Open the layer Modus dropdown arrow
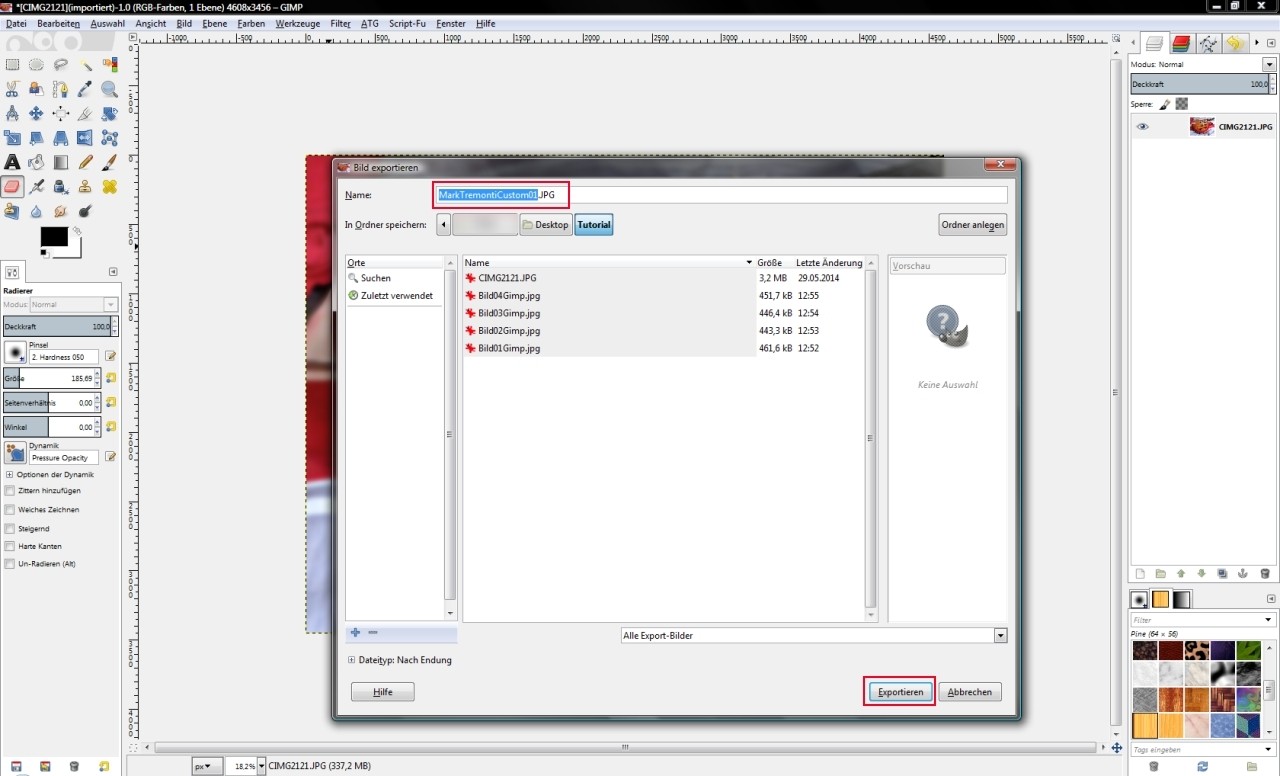This screenshot has height=776, width=1280. point(1269,64)
